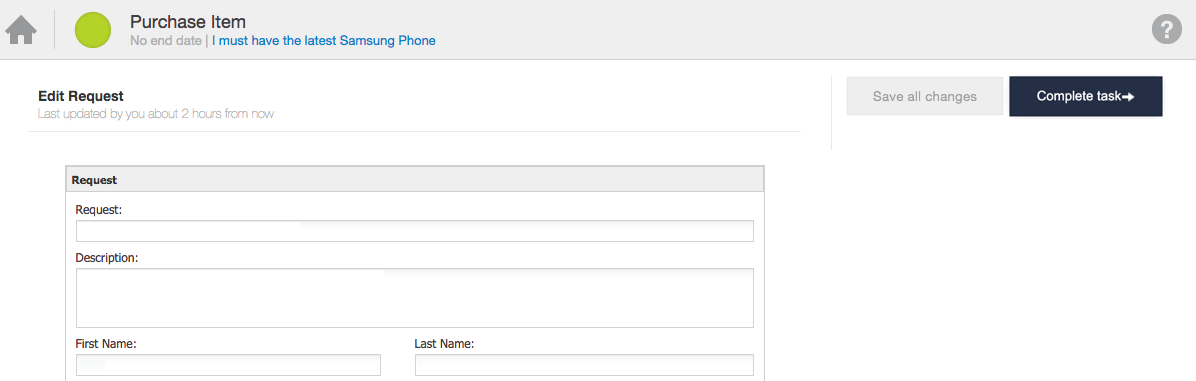Screen dimensions: 1196x381
Task: Click the green status circle icon
Action: tap(93, 30)
